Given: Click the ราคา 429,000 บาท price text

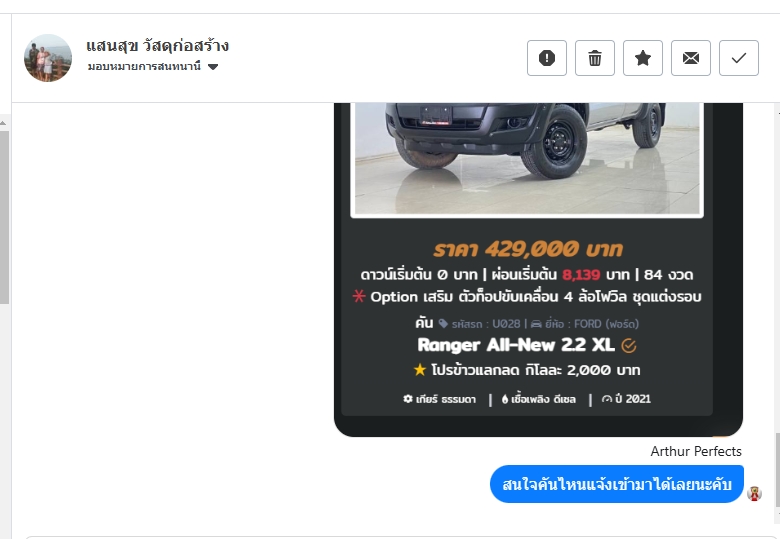Looking at the screenshot, I should [x=528, y=249].
